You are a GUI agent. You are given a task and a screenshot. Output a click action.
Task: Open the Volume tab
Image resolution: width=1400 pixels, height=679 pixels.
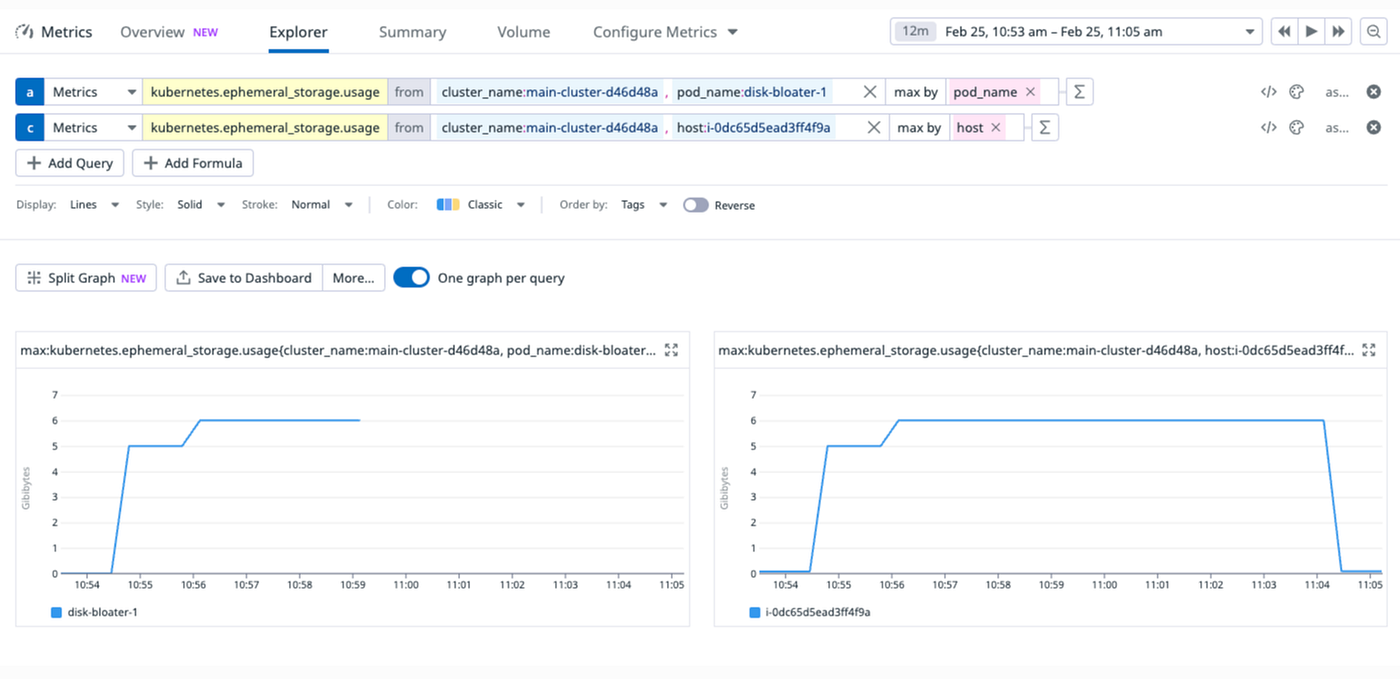pos(524,32)
